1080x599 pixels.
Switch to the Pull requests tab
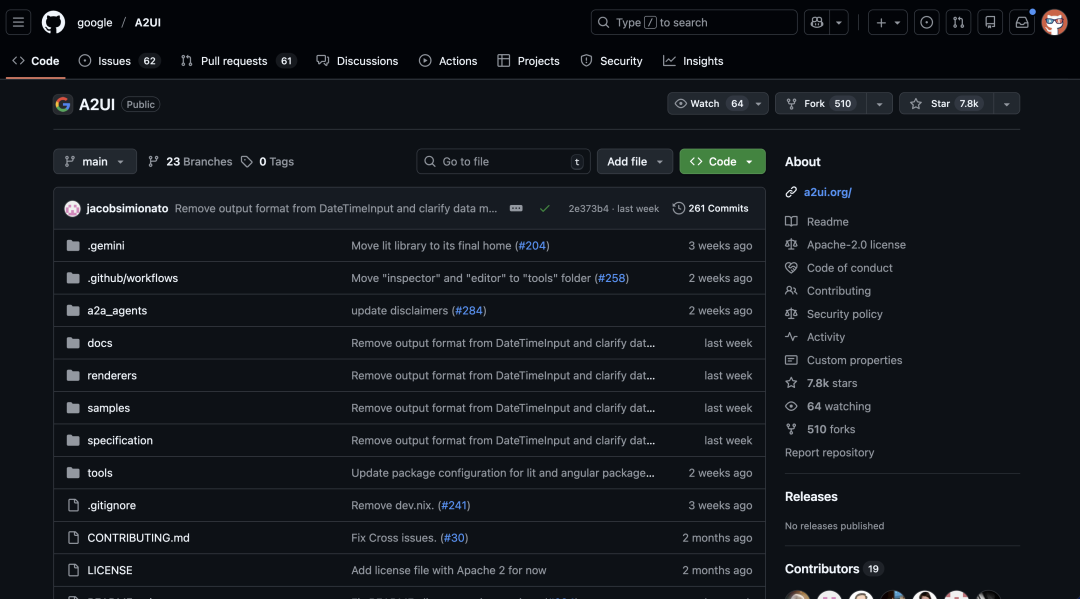coord(238,61)
